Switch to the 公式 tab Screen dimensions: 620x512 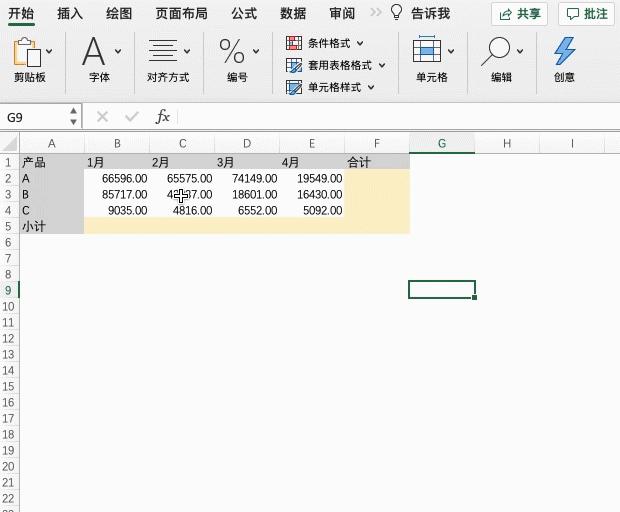point(244,13)
